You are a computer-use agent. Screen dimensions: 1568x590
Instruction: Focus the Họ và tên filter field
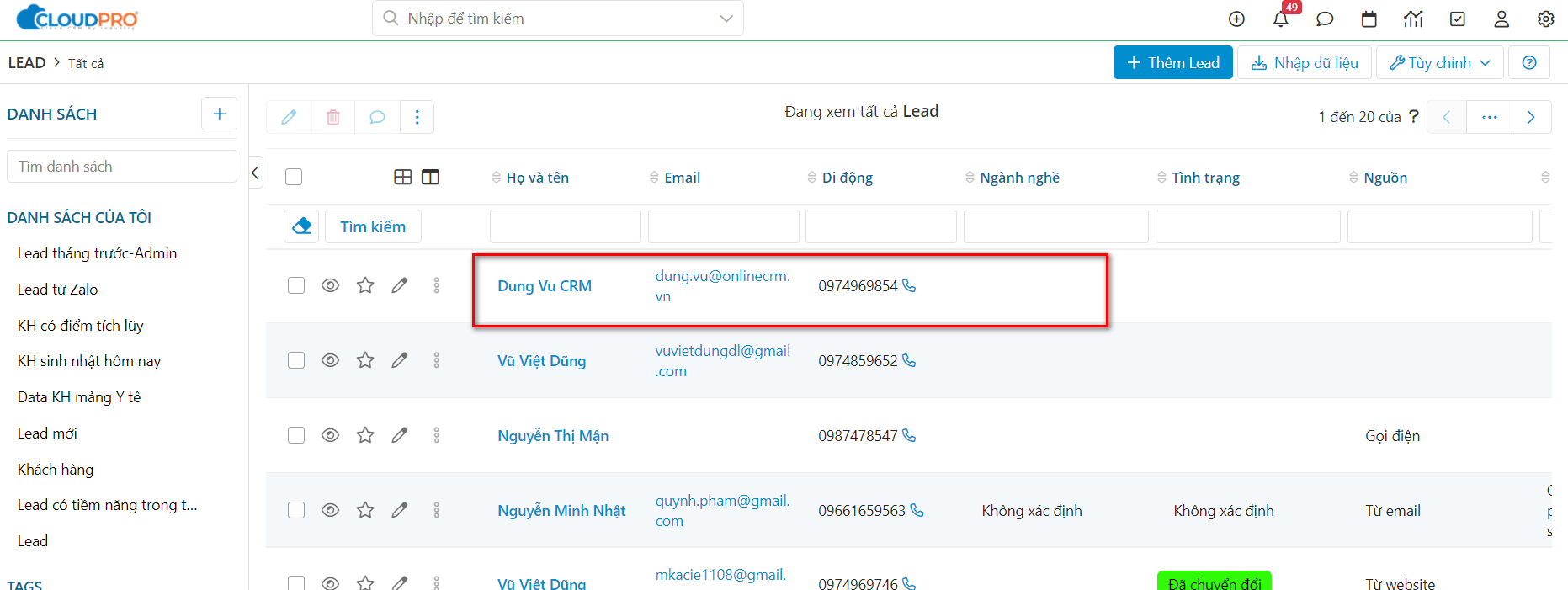(x=566, y=226)
